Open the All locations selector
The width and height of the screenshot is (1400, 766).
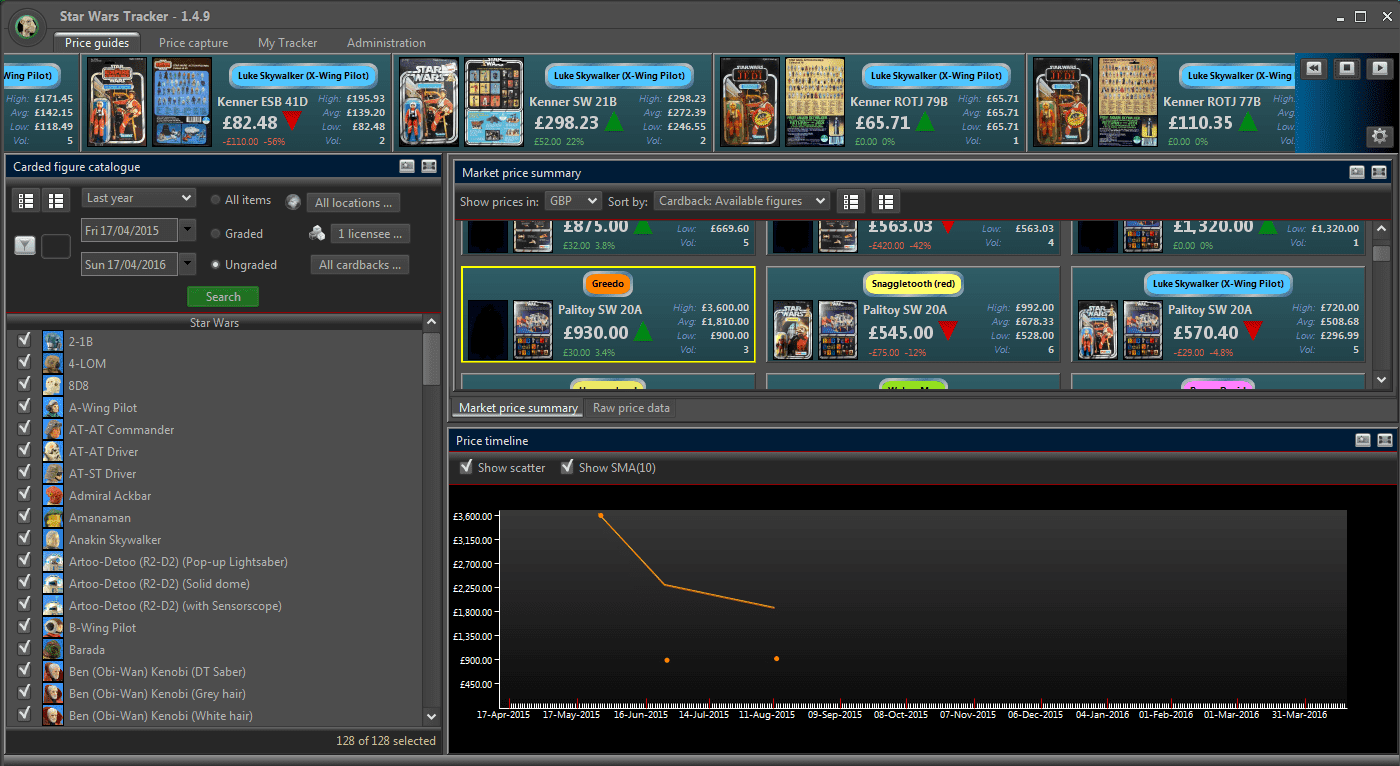pos(354,202)
